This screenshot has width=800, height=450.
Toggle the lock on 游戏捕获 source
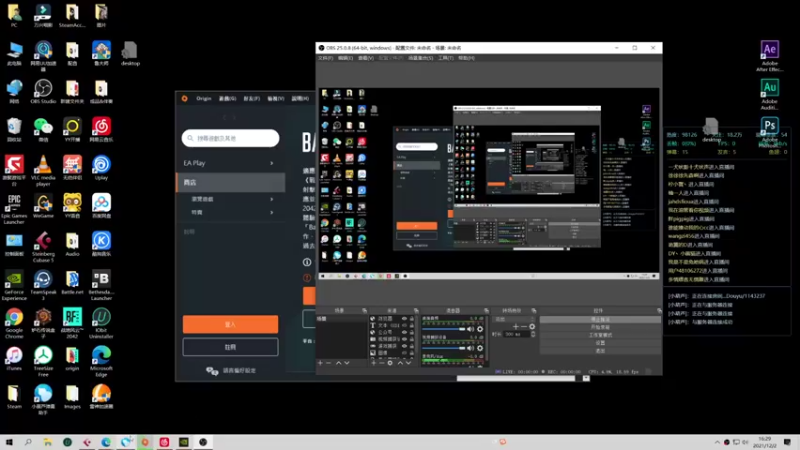[412, 346]
